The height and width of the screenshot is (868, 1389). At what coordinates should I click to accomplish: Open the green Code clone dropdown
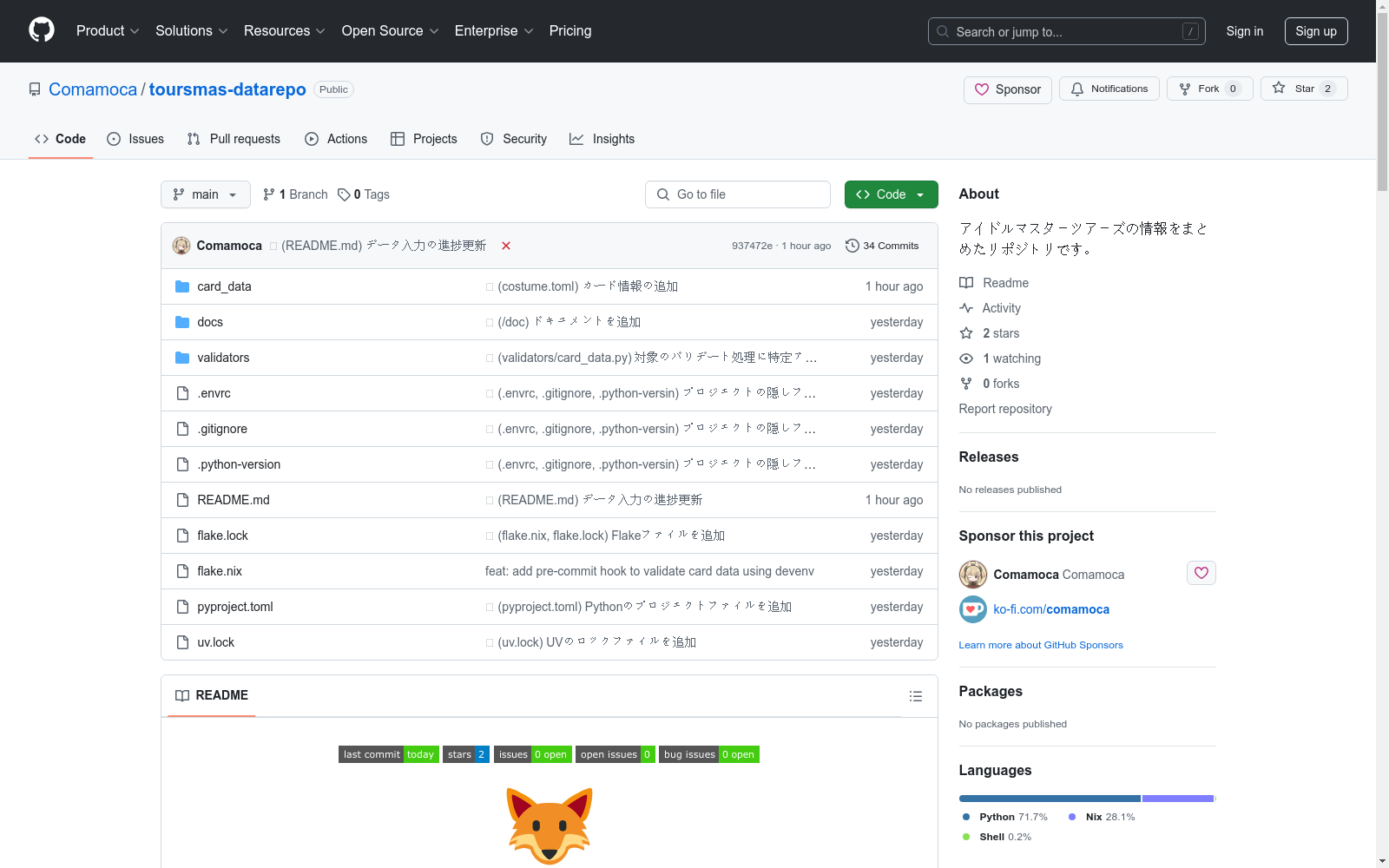(892, 194)
